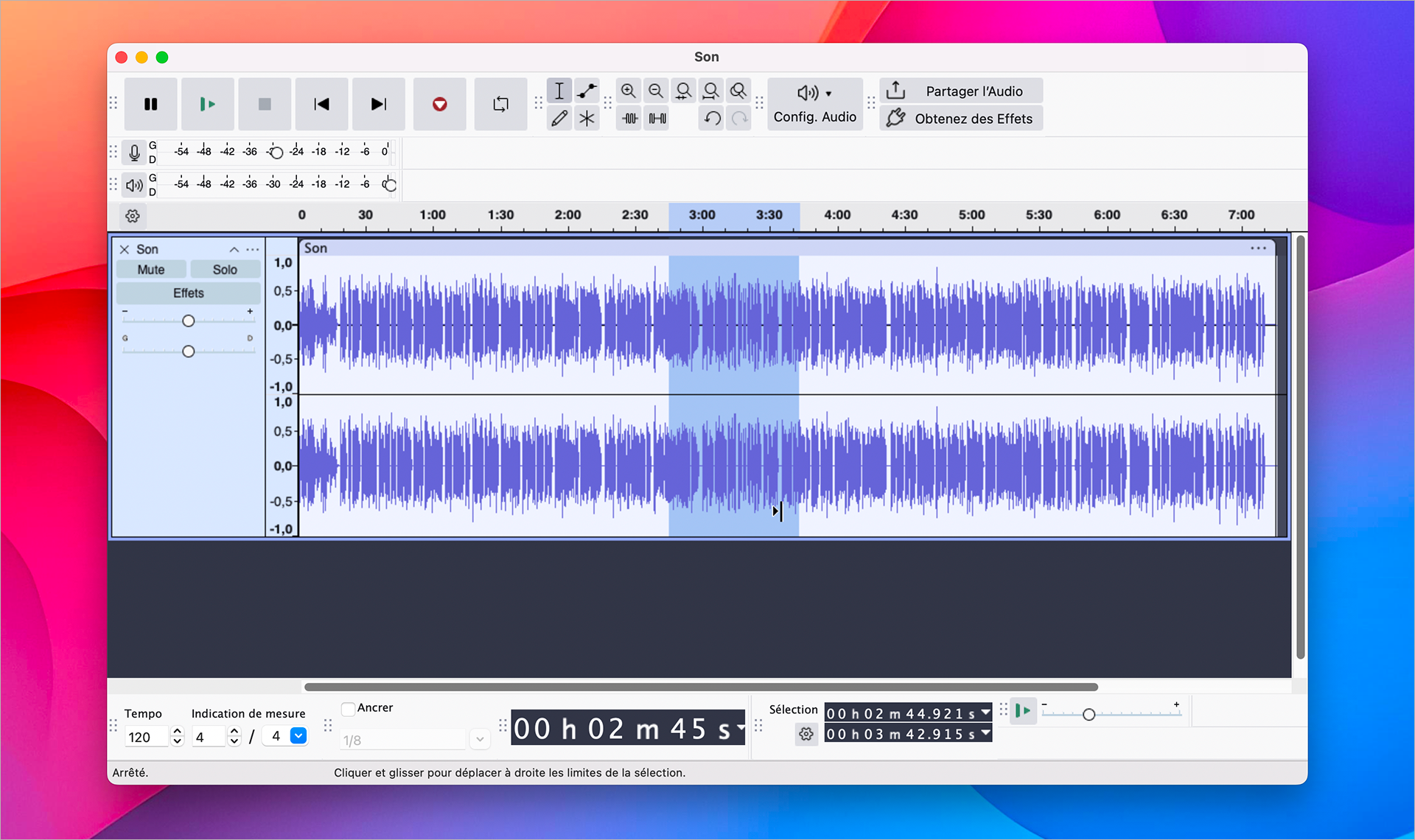1415x840 pixels.
Task: Select the Draw pencil tool
Action: point(559,118)
